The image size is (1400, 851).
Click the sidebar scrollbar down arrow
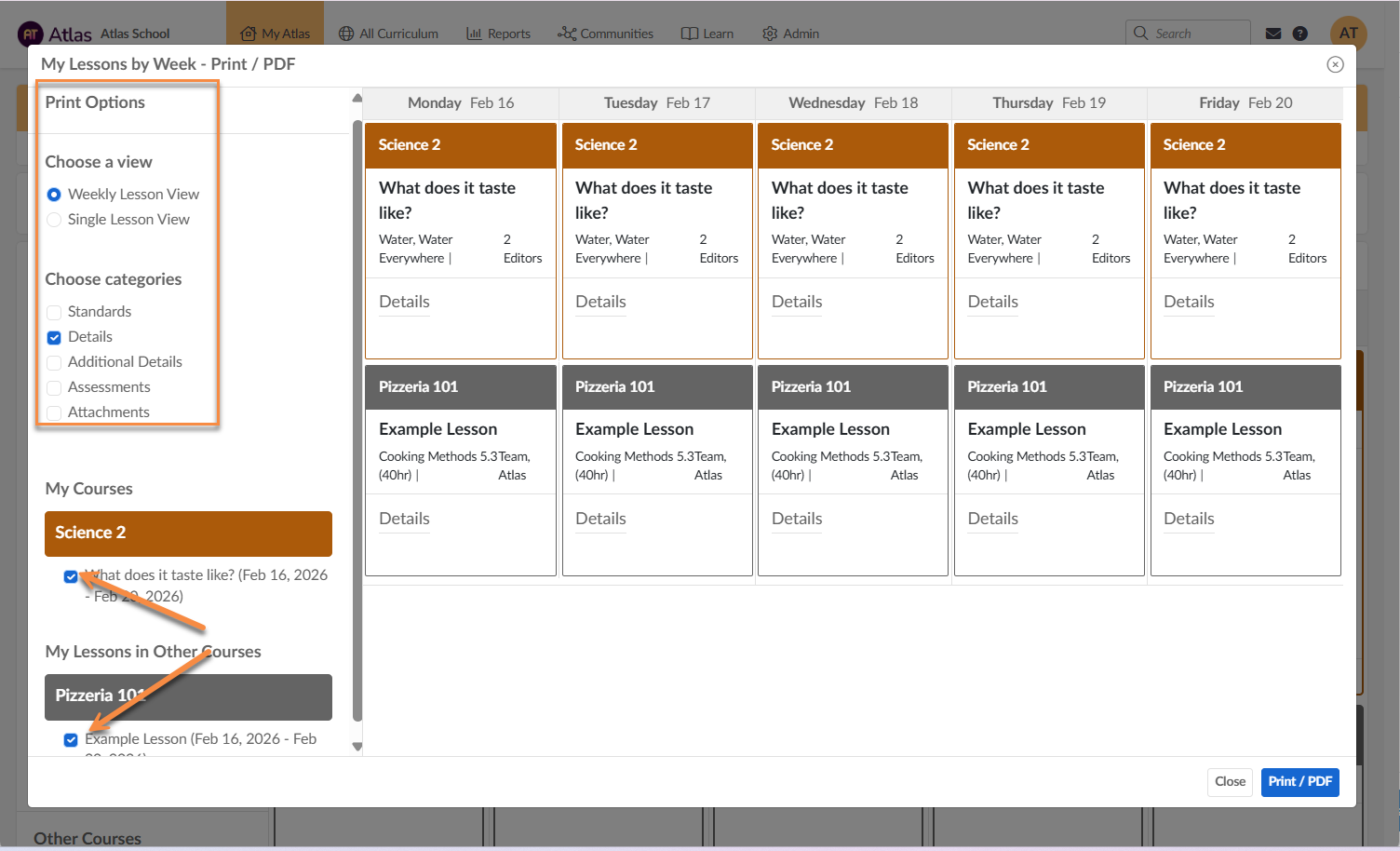click(357, 746)
